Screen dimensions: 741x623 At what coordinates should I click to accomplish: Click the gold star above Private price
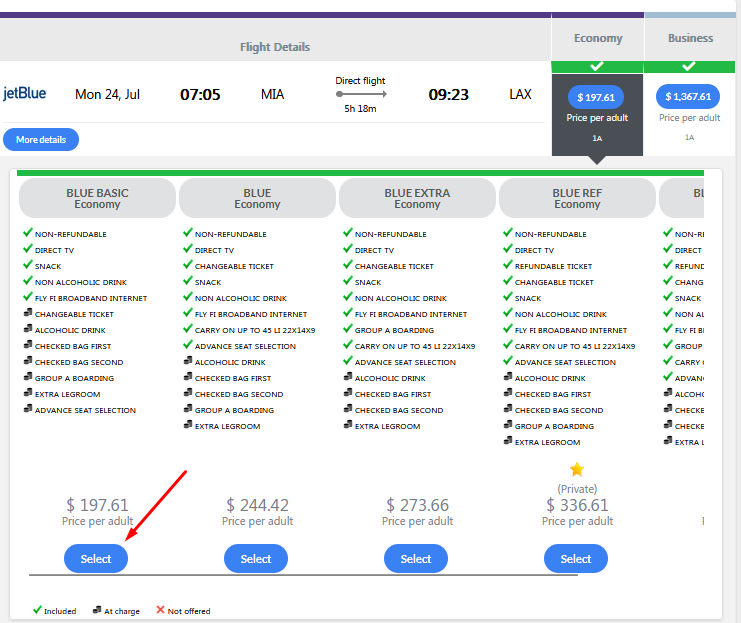[577, 469]
